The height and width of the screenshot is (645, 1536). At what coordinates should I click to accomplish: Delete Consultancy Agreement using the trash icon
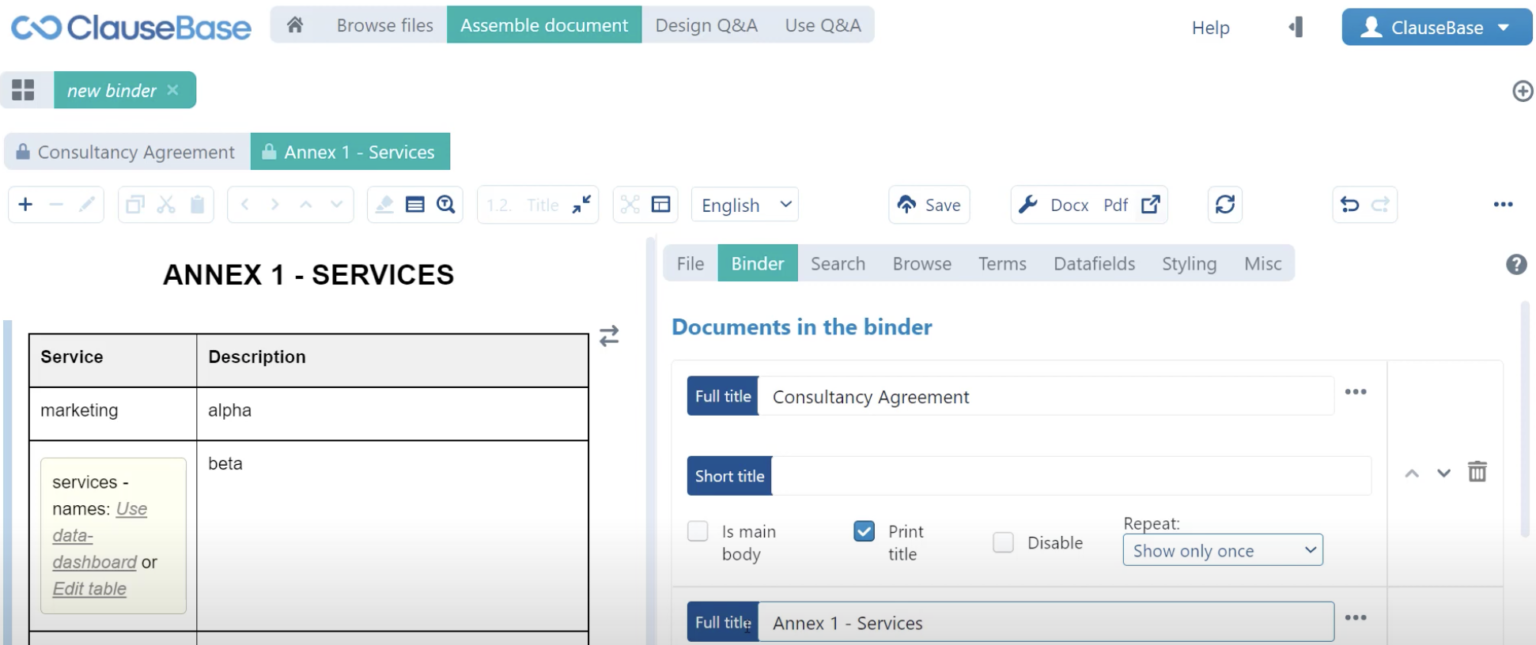(1477, 472)
